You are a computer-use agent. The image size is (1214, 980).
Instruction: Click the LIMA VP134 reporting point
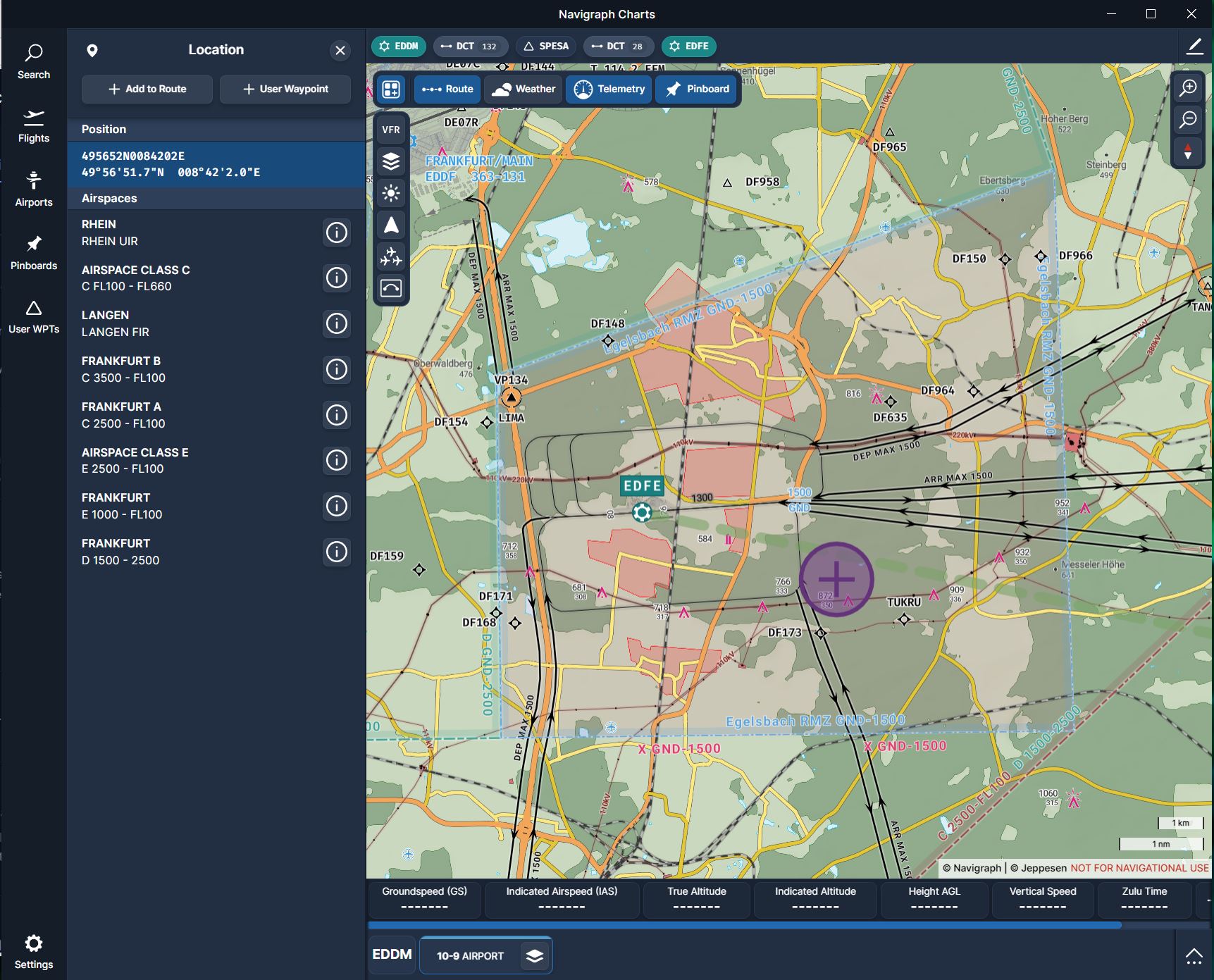click(x=512, y=398)
